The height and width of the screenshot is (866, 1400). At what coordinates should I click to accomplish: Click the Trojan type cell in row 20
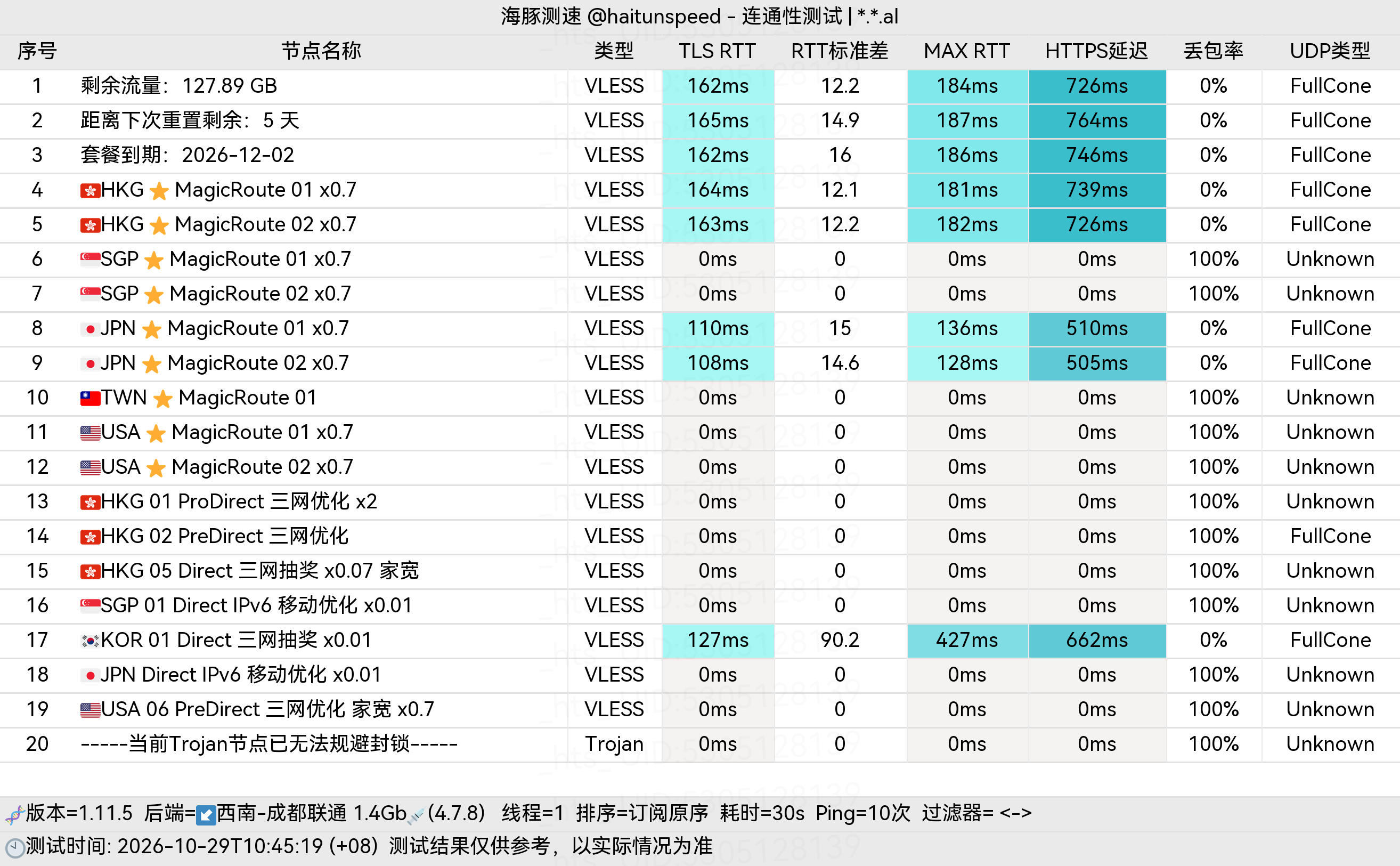614,744
